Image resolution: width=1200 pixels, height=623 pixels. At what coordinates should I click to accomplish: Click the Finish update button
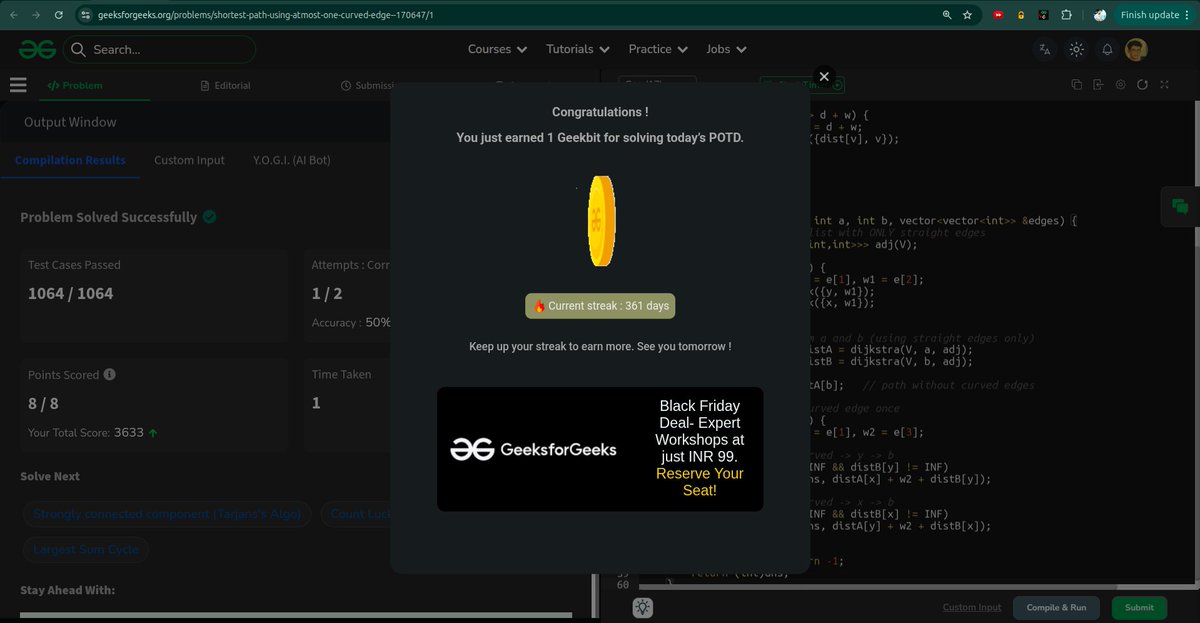click(x=1156, y=15)
